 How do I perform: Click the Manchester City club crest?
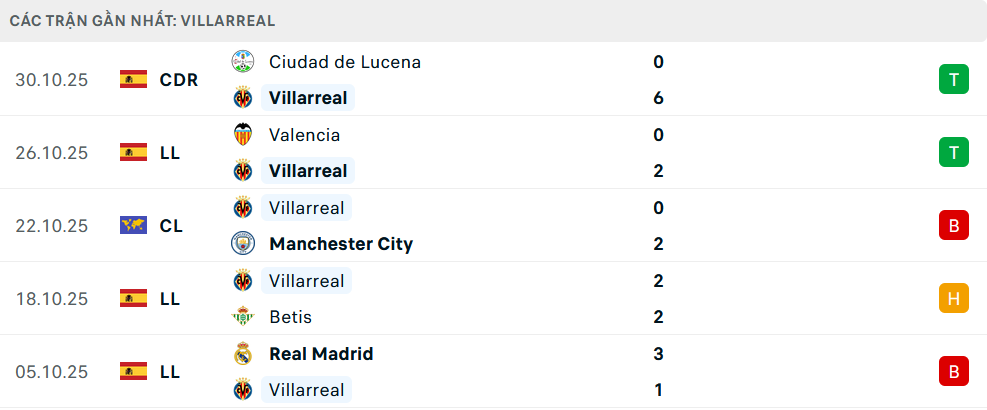click(242, 244)
